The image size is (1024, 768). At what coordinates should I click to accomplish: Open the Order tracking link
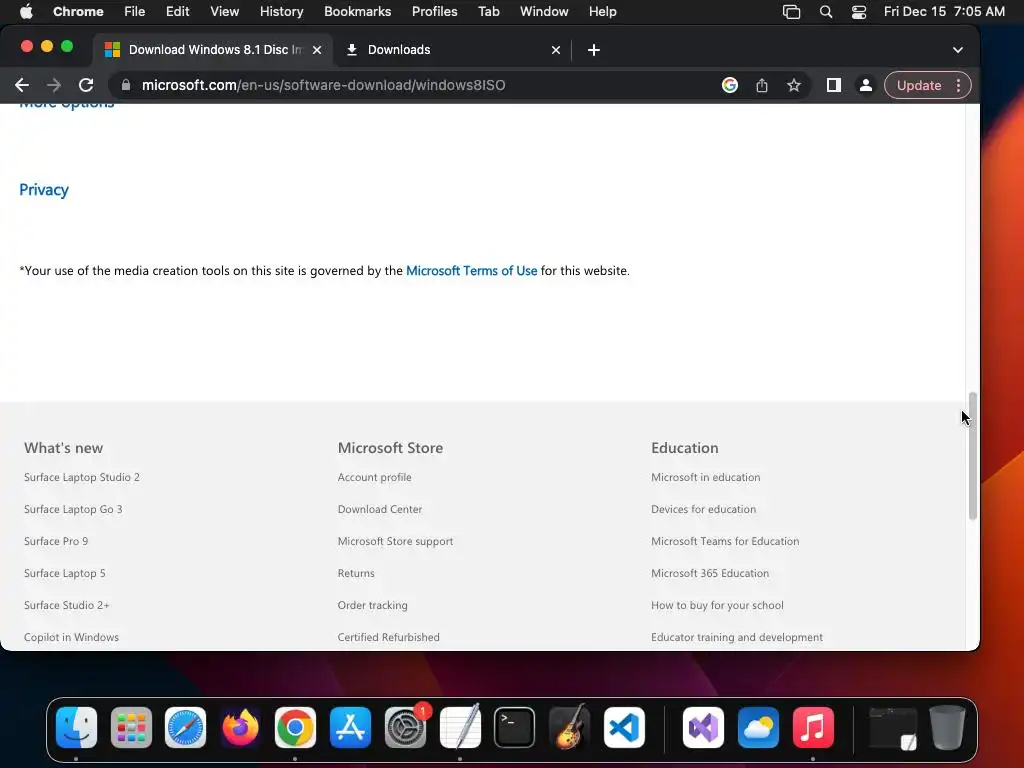[x=372, y=605]
